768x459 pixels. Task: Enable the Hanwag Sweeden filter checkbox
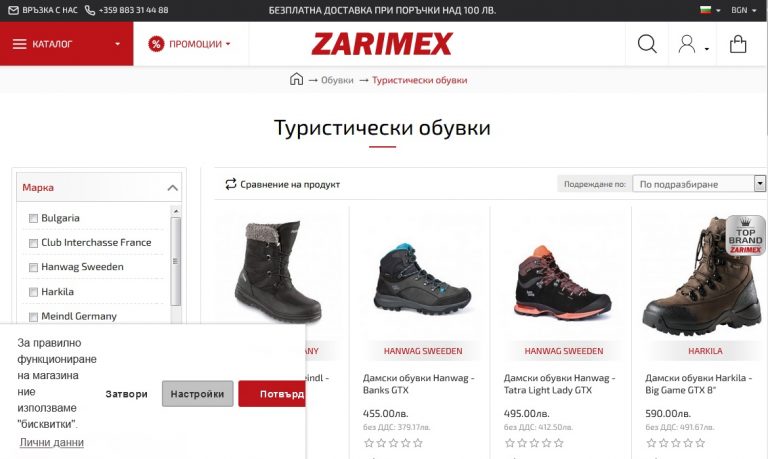tap(33, 267)
